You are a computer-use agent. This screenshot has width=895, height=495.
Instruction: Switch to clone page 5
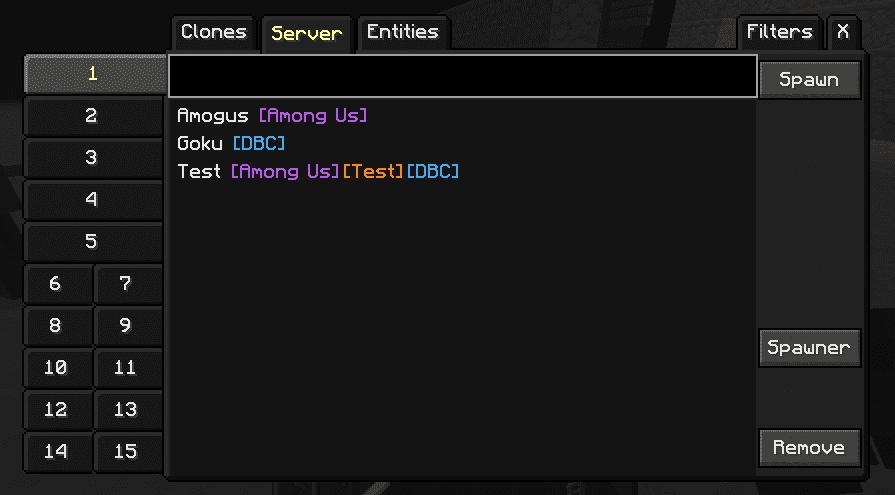pos(93,242)
